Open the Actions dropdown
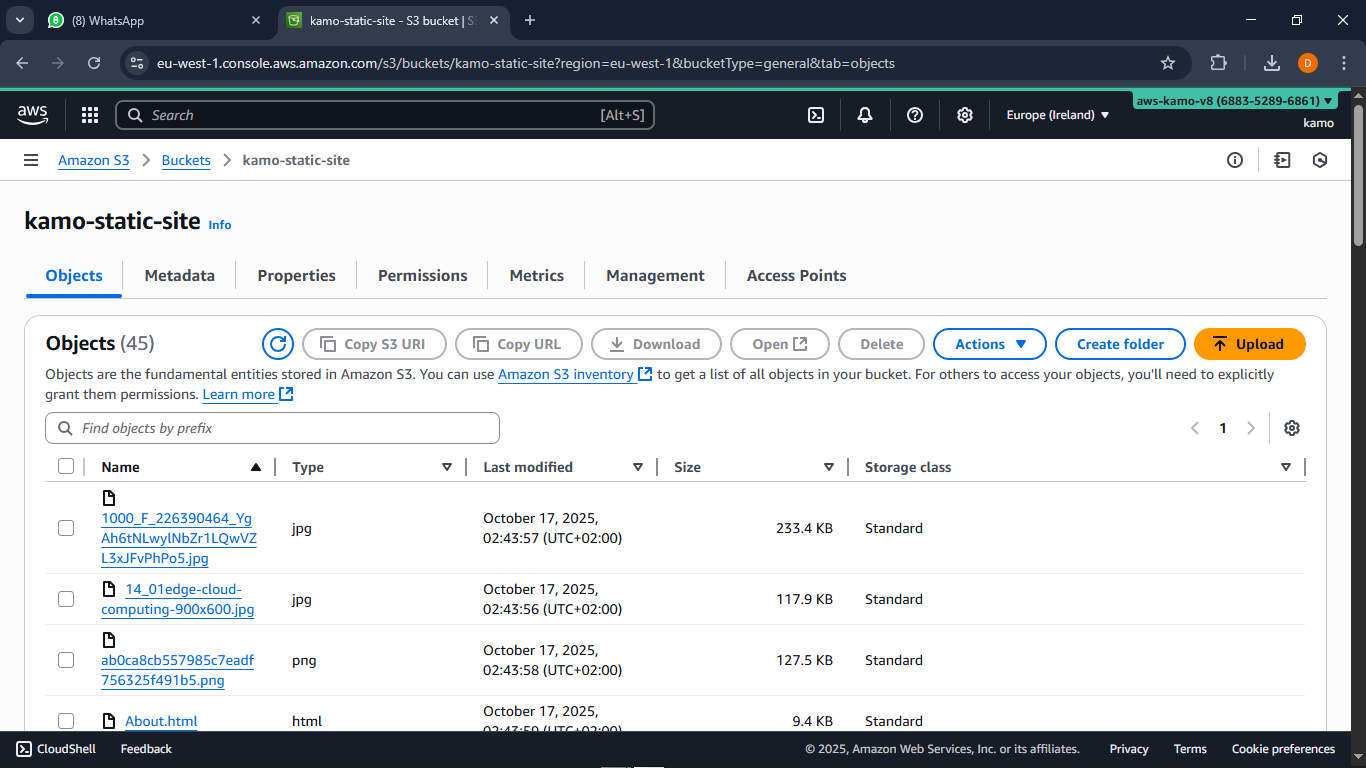Screen dimensions: 1366x768 [989, 343]
